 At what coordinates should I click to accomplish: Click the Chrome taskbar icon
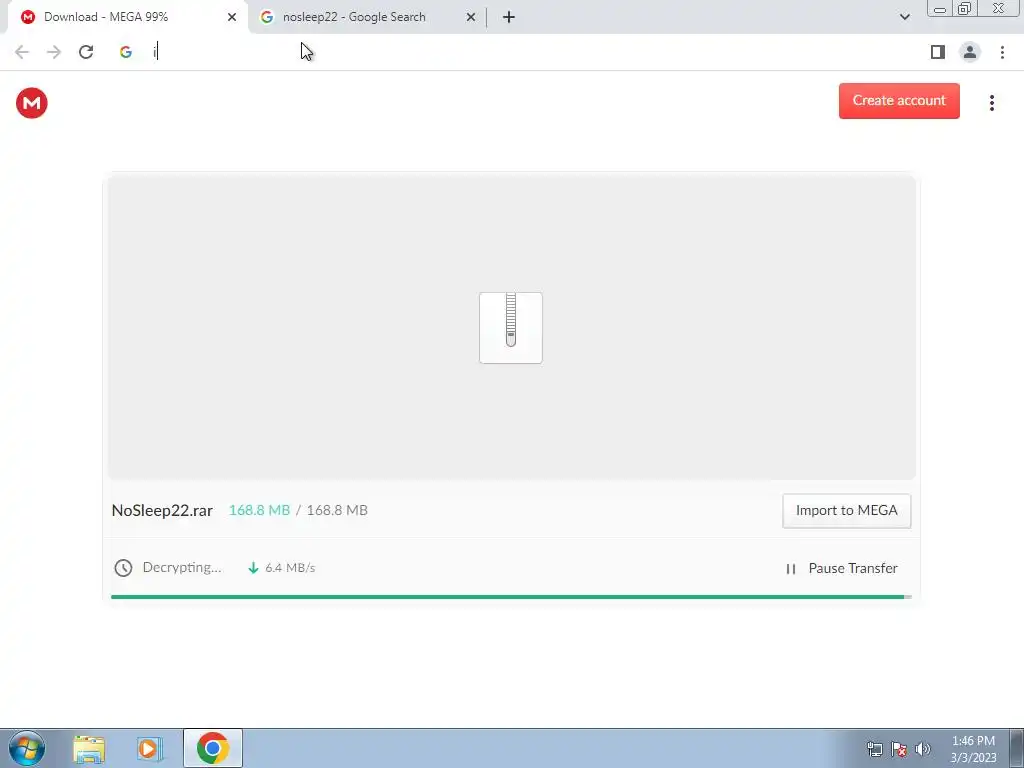[212, 748]
